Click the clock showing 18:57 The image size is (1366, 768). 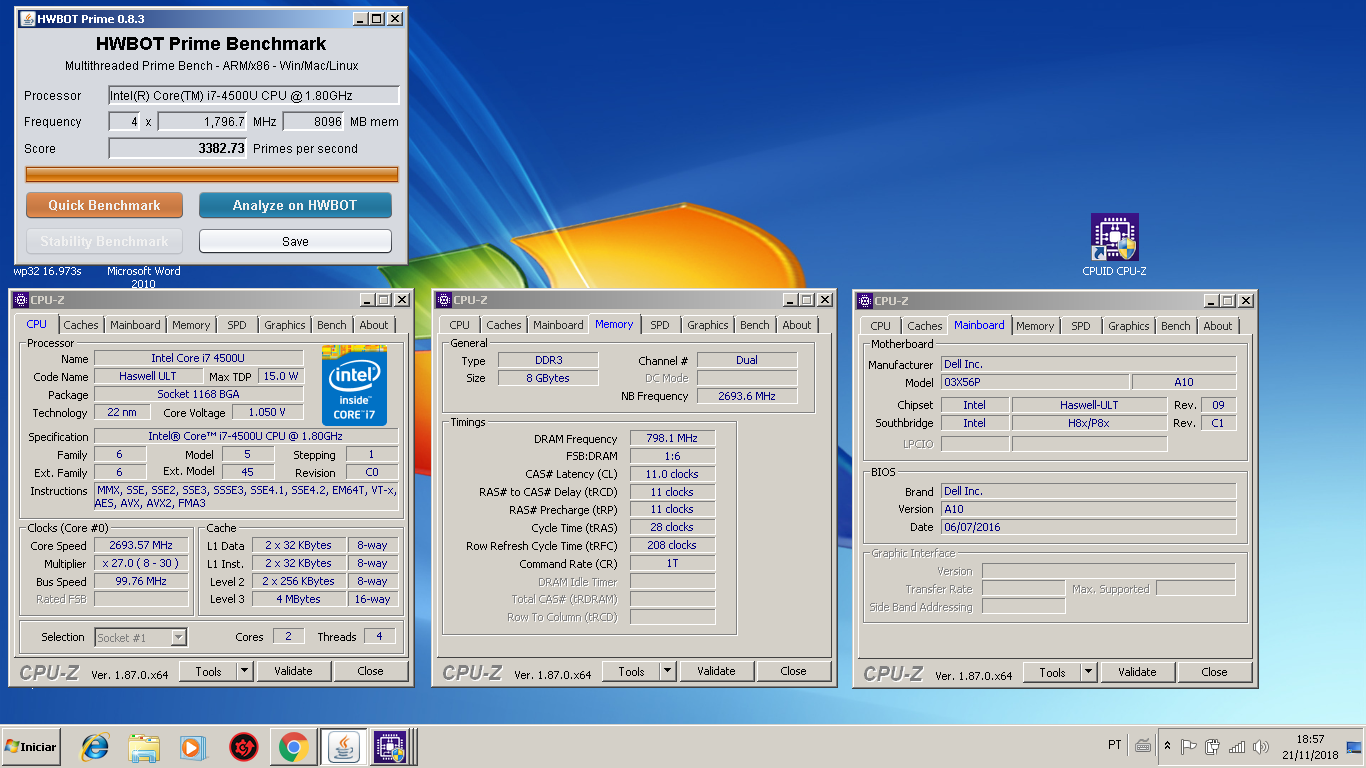1310,739
